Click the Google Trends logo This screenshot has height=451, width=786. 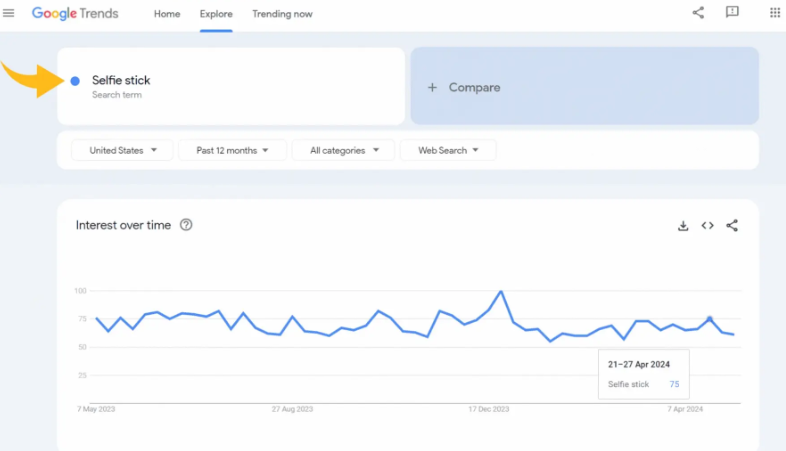tap(75, 14)
